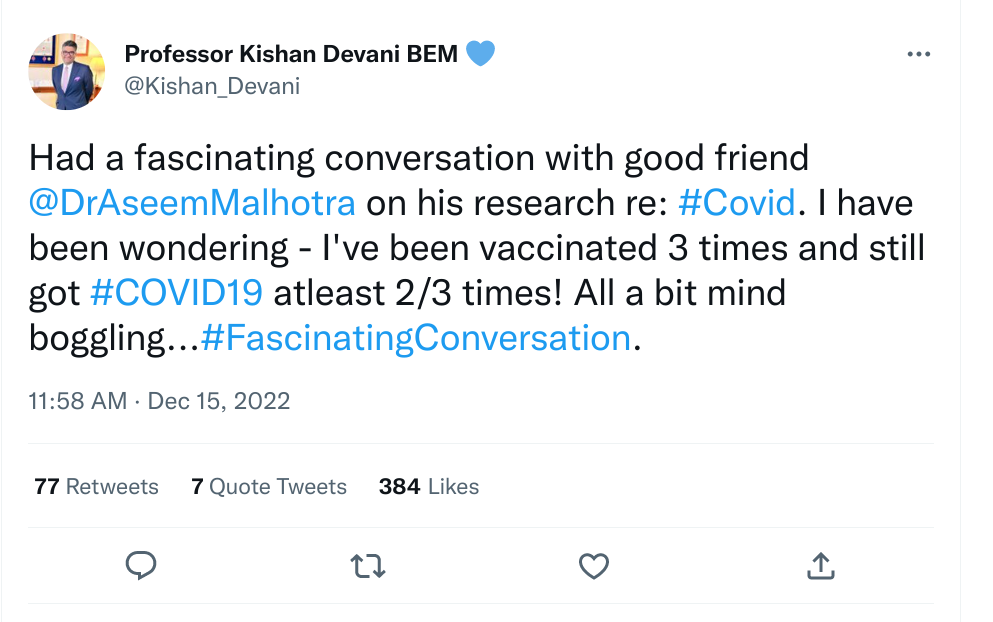The height and width of the screenshot is (622, 993).
Task: Open the three-dot more options menu
Action: click(918, 55)
